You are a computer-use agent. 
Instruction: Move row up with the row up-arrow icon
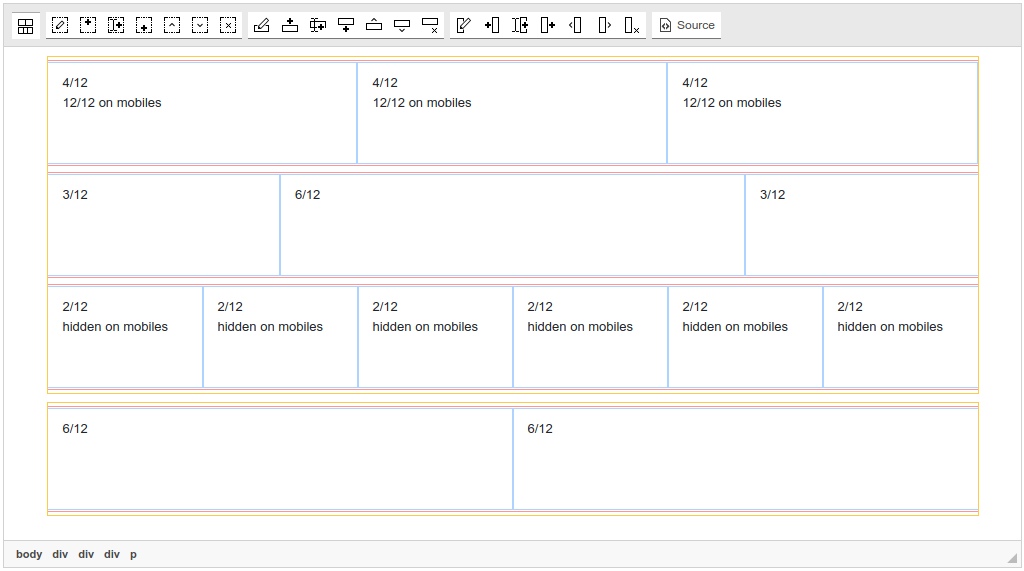(x=374, y=26)
